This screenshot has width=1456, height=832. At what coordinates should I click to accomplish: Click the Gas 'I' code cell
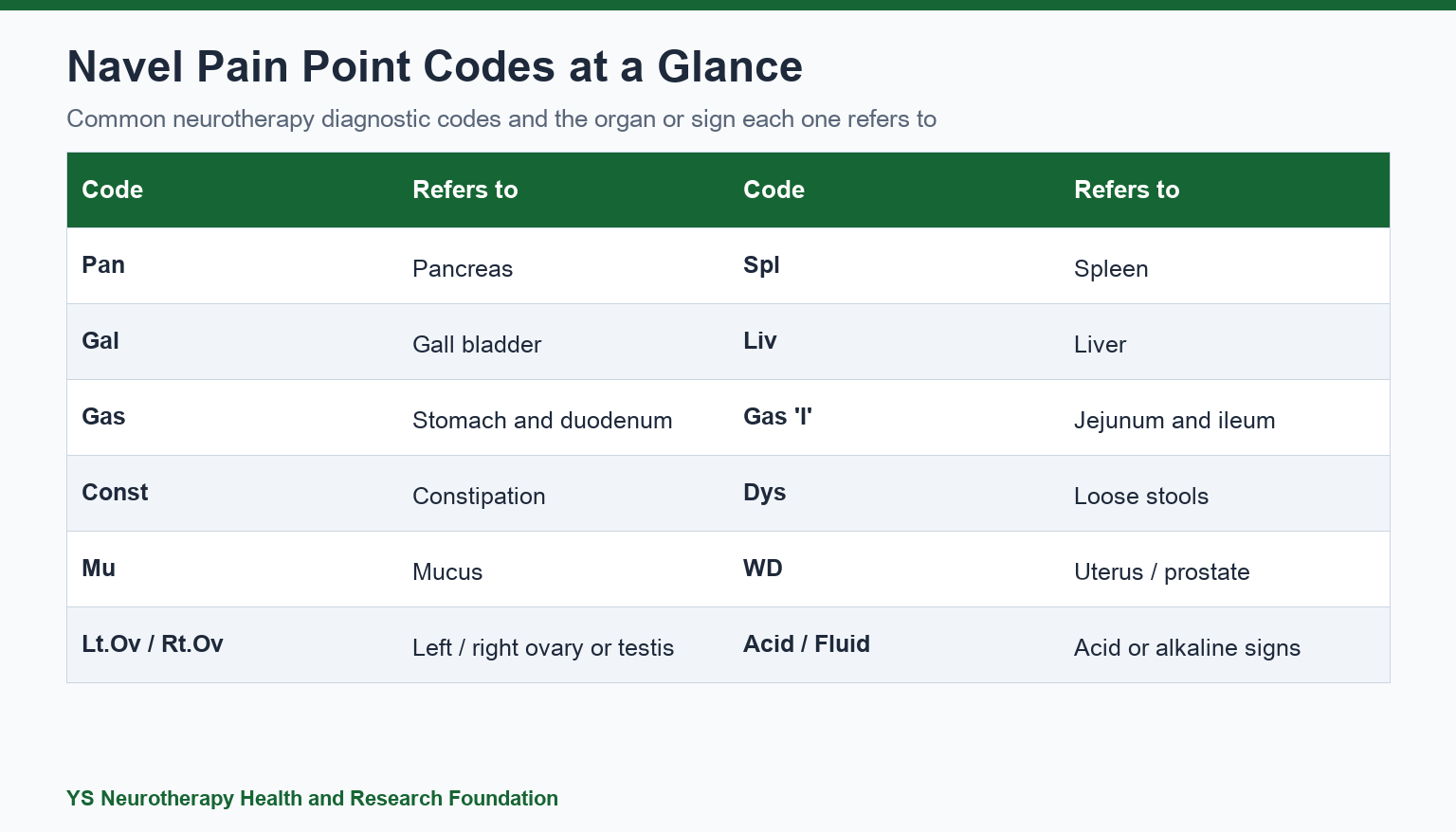click(894, 417)
